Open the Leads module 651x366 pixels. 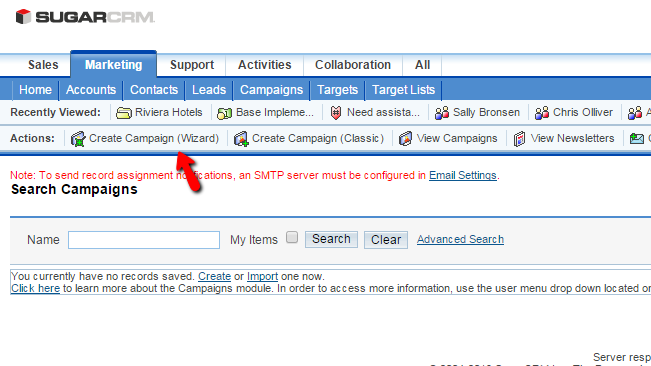coord(209,90)
